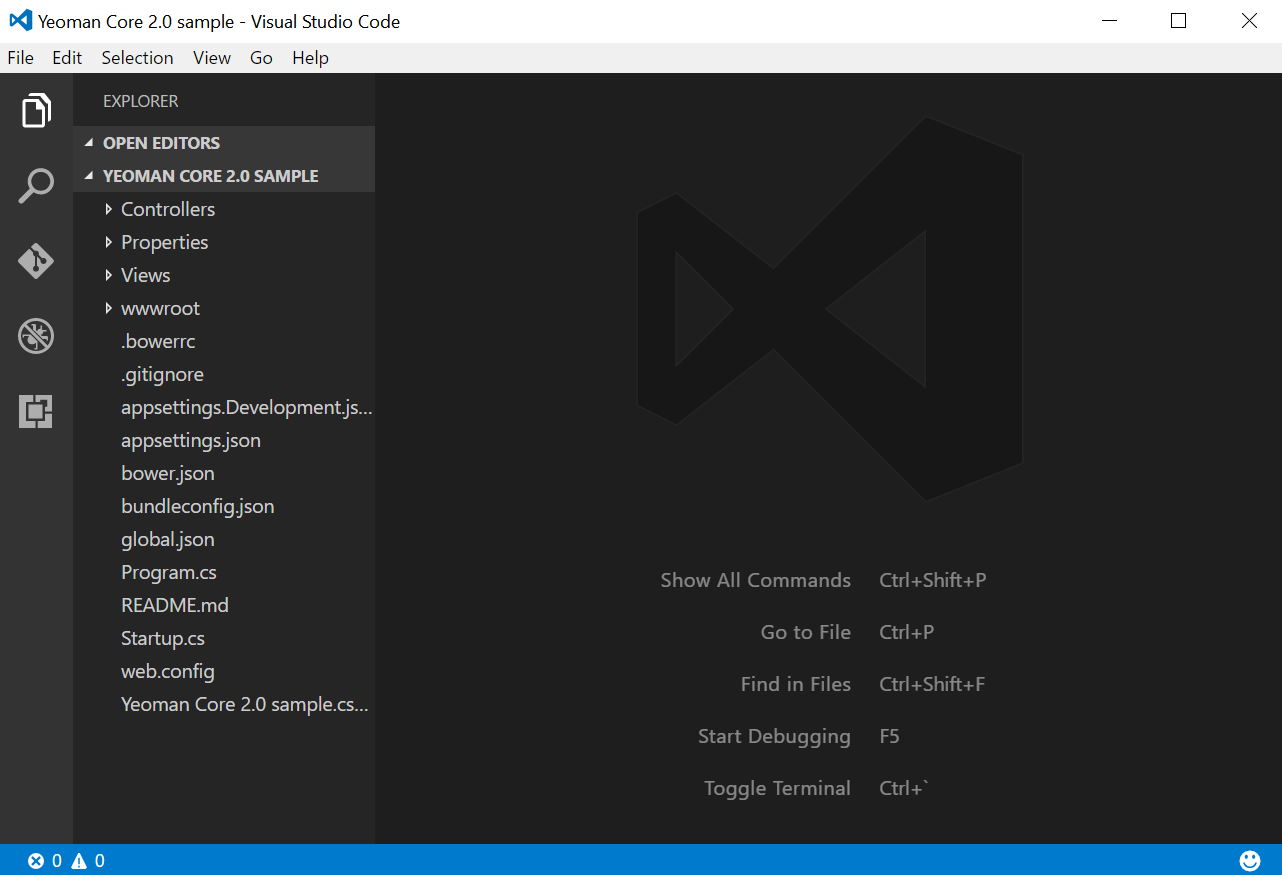Open the Search view icon
Viewport: 1282px width, 875px height.
tap(36, 186)
